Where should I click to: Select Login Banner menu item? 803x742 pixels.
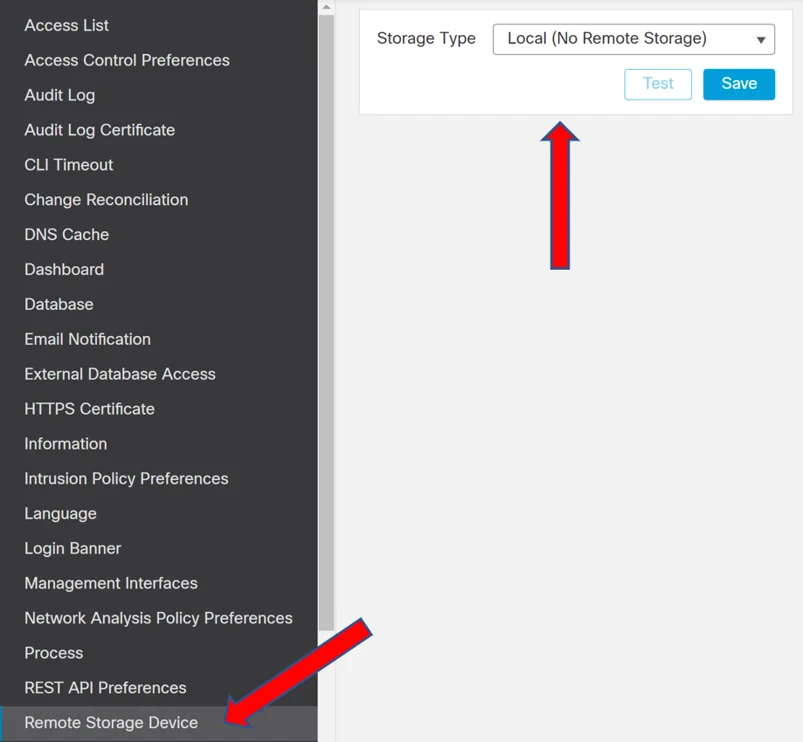click(x=73, y=548)
